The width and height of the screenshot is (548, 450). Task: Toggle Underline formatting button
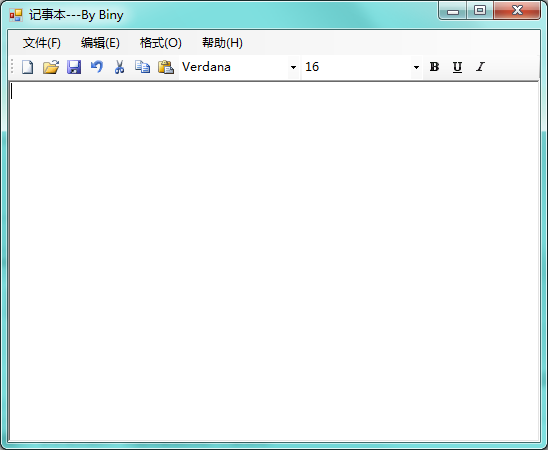457,67
